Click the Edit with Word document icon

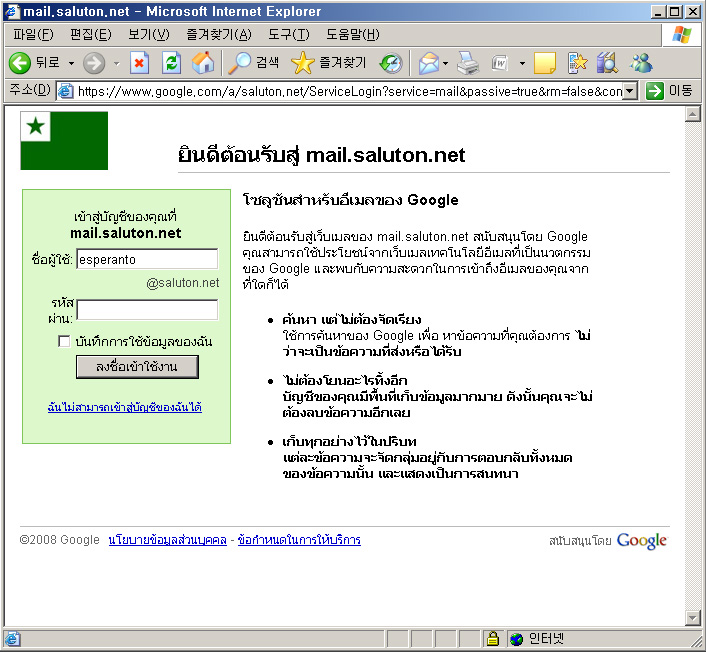point(500,63)
